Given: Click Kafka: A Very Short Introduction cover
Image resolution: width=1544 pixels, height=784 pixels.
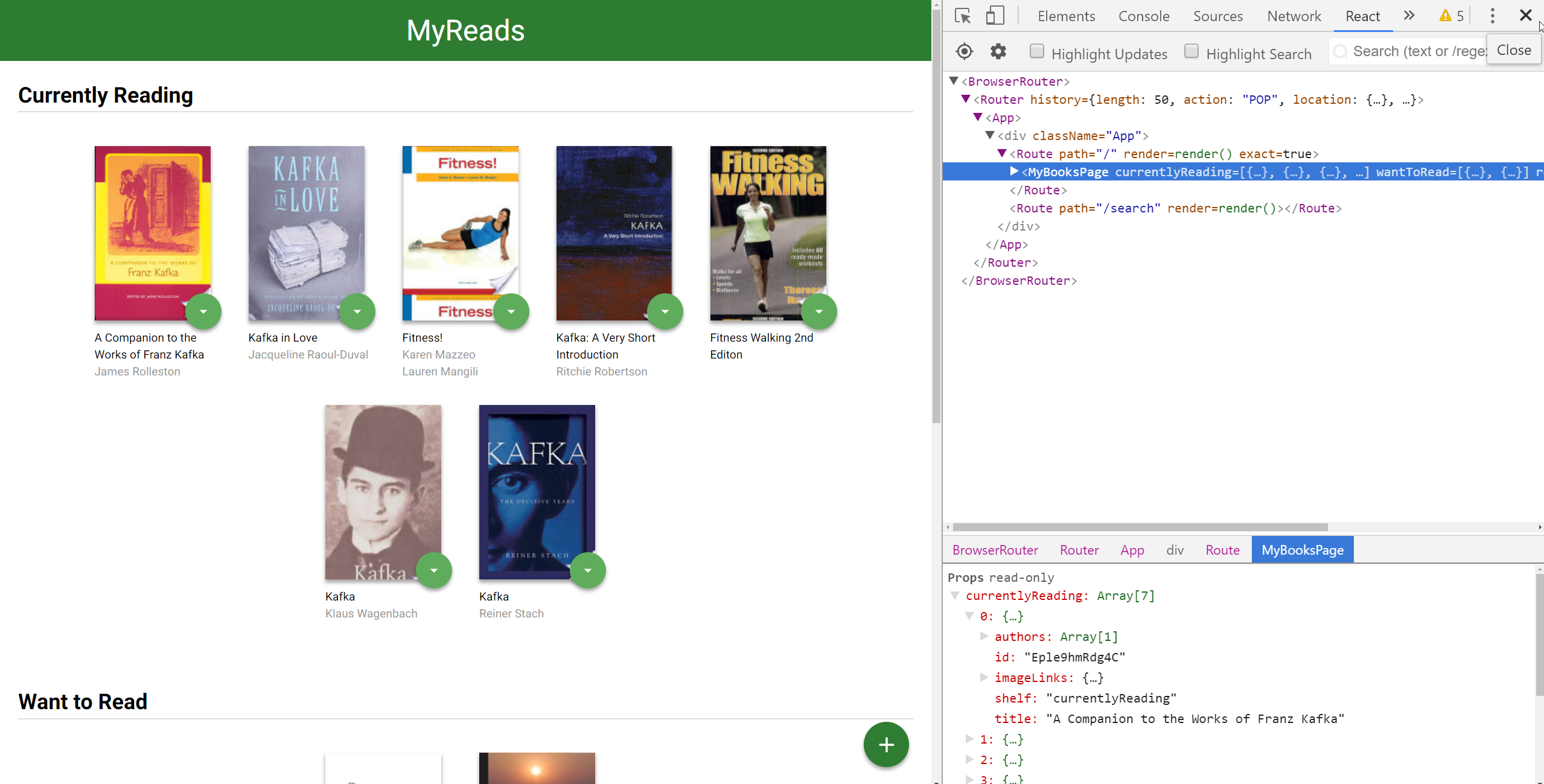Looking at the screenshot, I should [614, 233].
